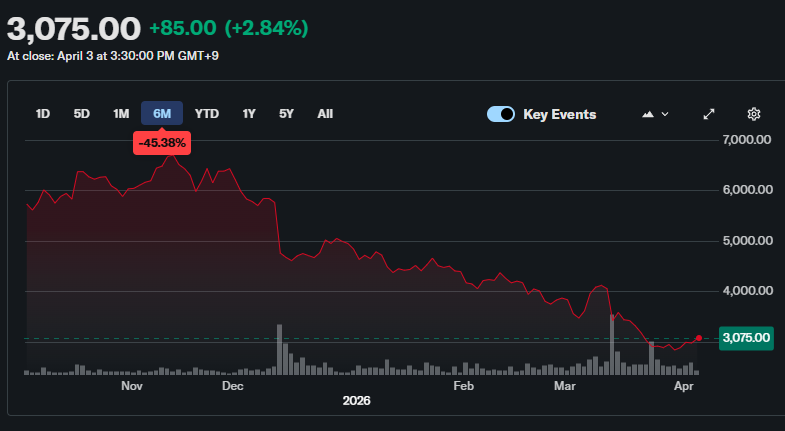785x431 pixels.
Task: Click the (+2.84%) percent change
Action: (x=266, y=28)
